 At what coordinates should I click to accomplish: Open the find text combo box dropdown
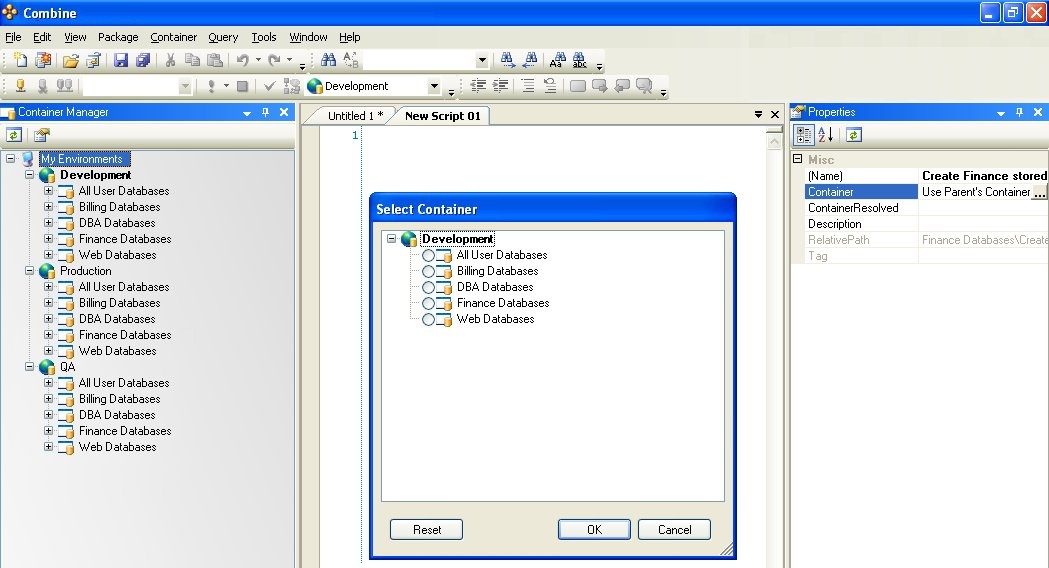482,60
